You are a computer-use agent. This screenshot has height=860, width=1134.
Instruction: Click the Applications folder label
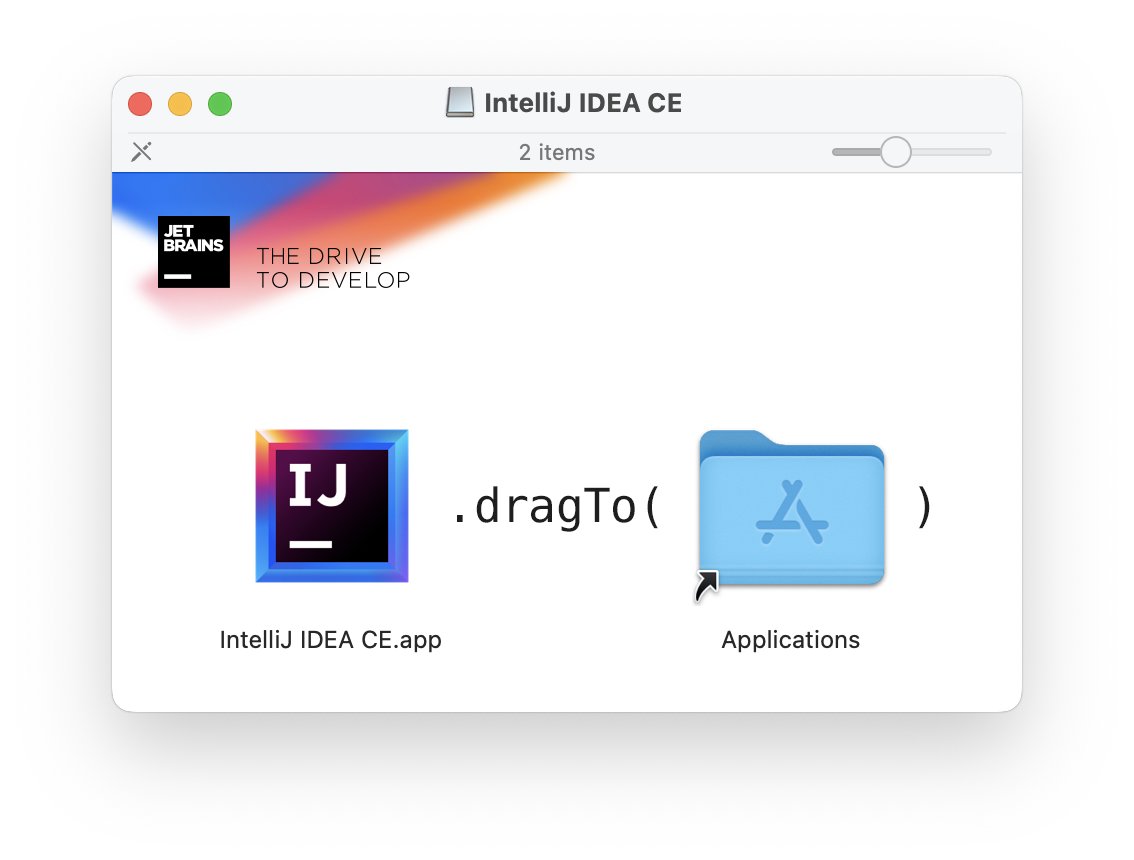pyautogui.click(x=790, y=640)
